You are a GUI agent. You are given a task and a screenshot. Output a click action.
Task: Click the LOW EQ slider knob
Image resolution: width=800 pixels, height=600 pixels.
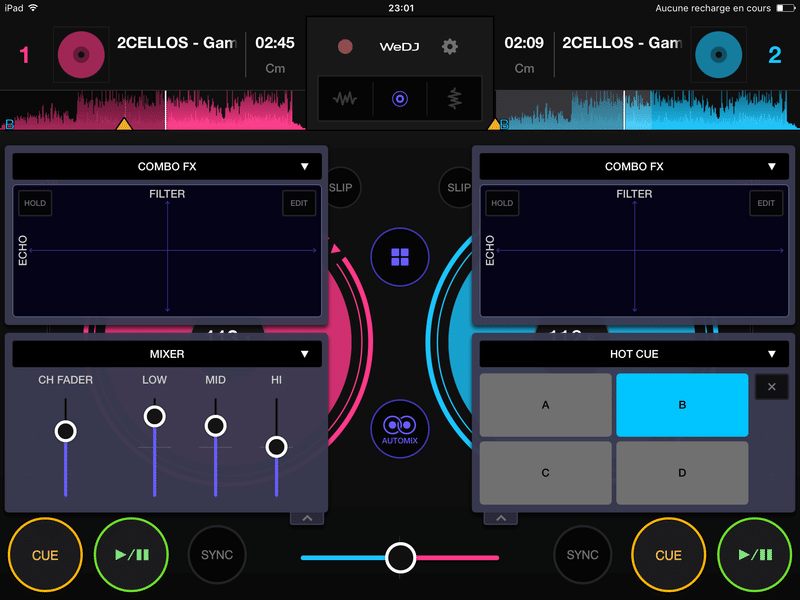[155, 416]
